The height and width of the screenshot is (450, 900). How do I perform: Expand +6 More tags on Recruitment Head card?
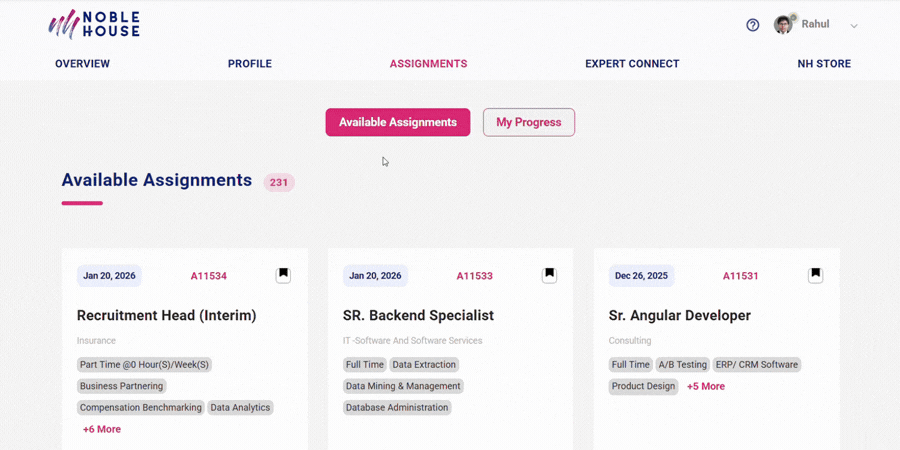tap(101, 429)
